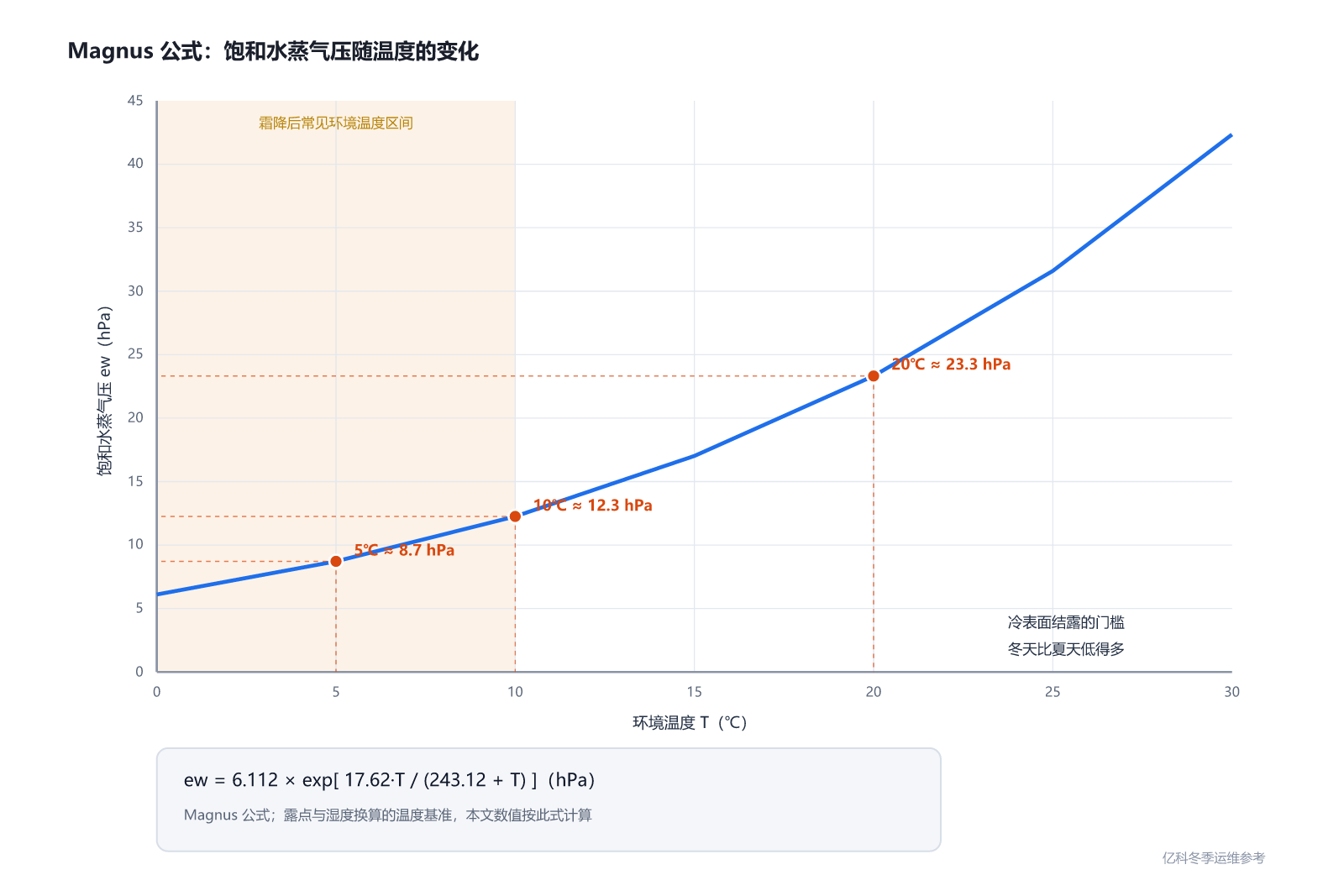The image size is (1344, 896).
Task: Click the shaded region label 霜降后常见环境温度区间
Action: [336, 123]
